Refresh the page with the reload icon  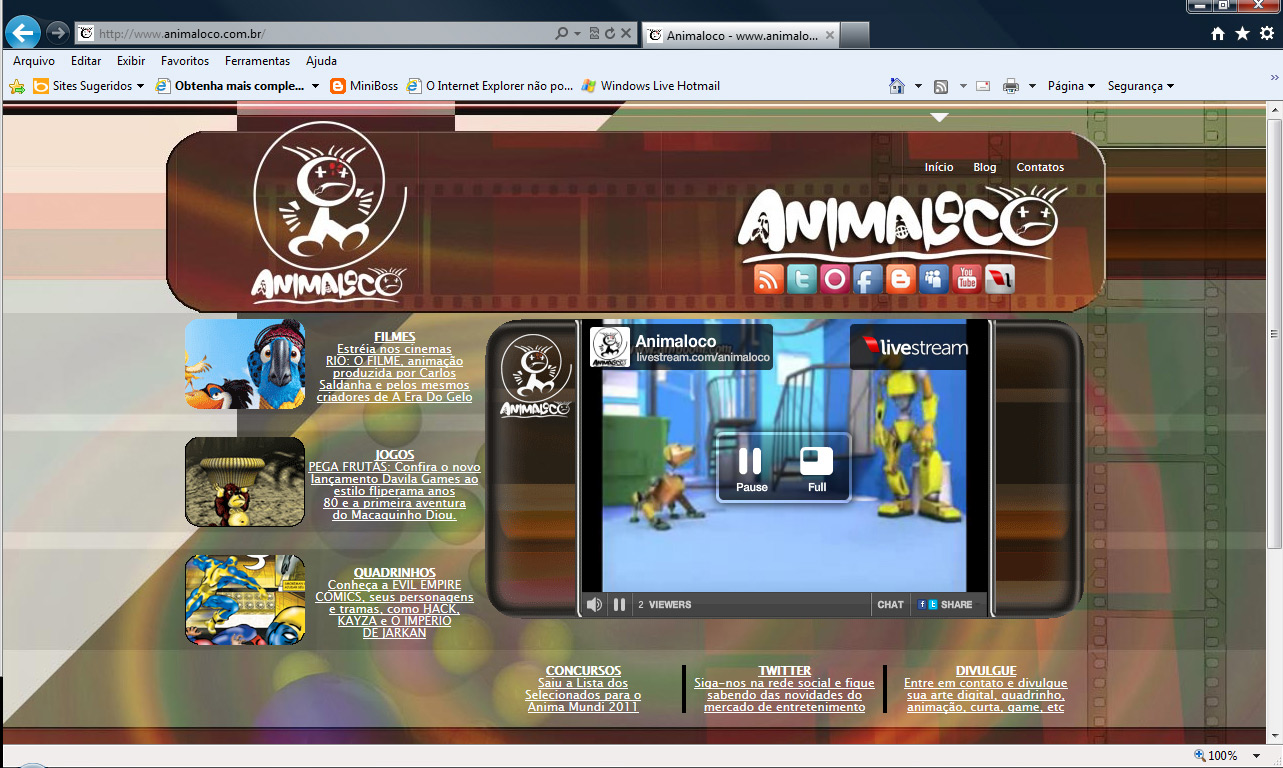point(610,33)
